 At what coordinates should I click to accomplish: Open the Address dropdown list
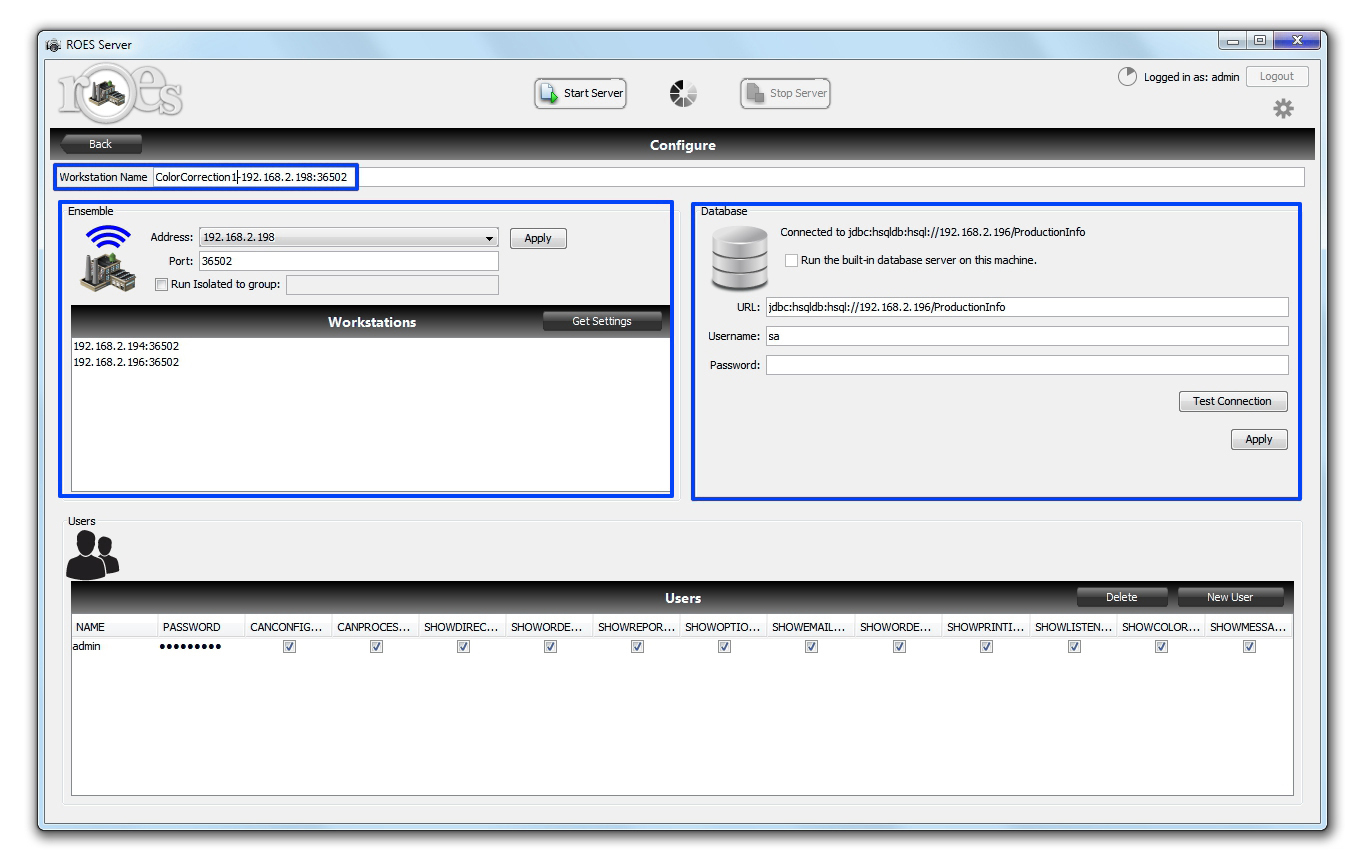click(489, 238)
